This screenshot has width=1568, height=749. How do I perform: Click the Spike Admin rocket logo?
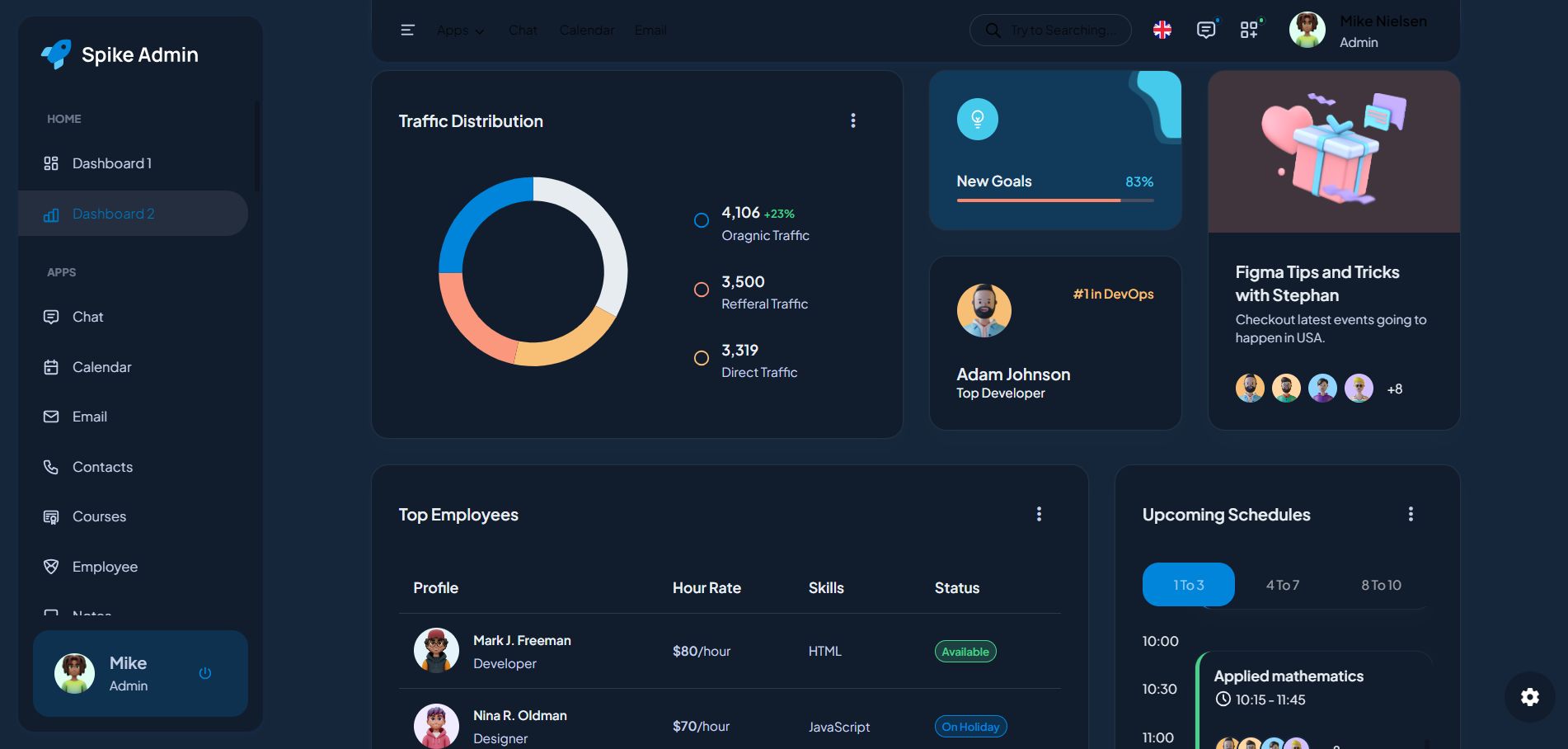57,54
